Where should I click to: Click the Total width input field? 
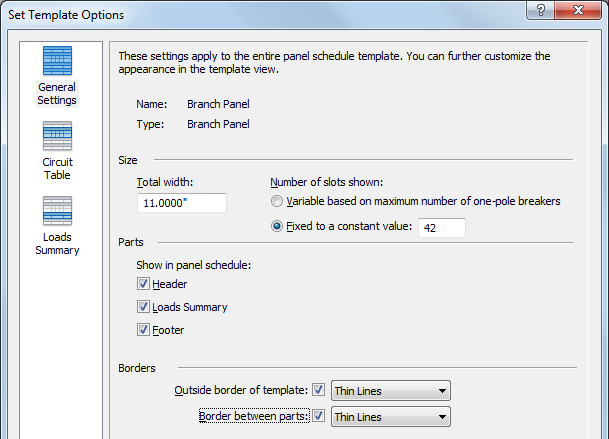182,203
